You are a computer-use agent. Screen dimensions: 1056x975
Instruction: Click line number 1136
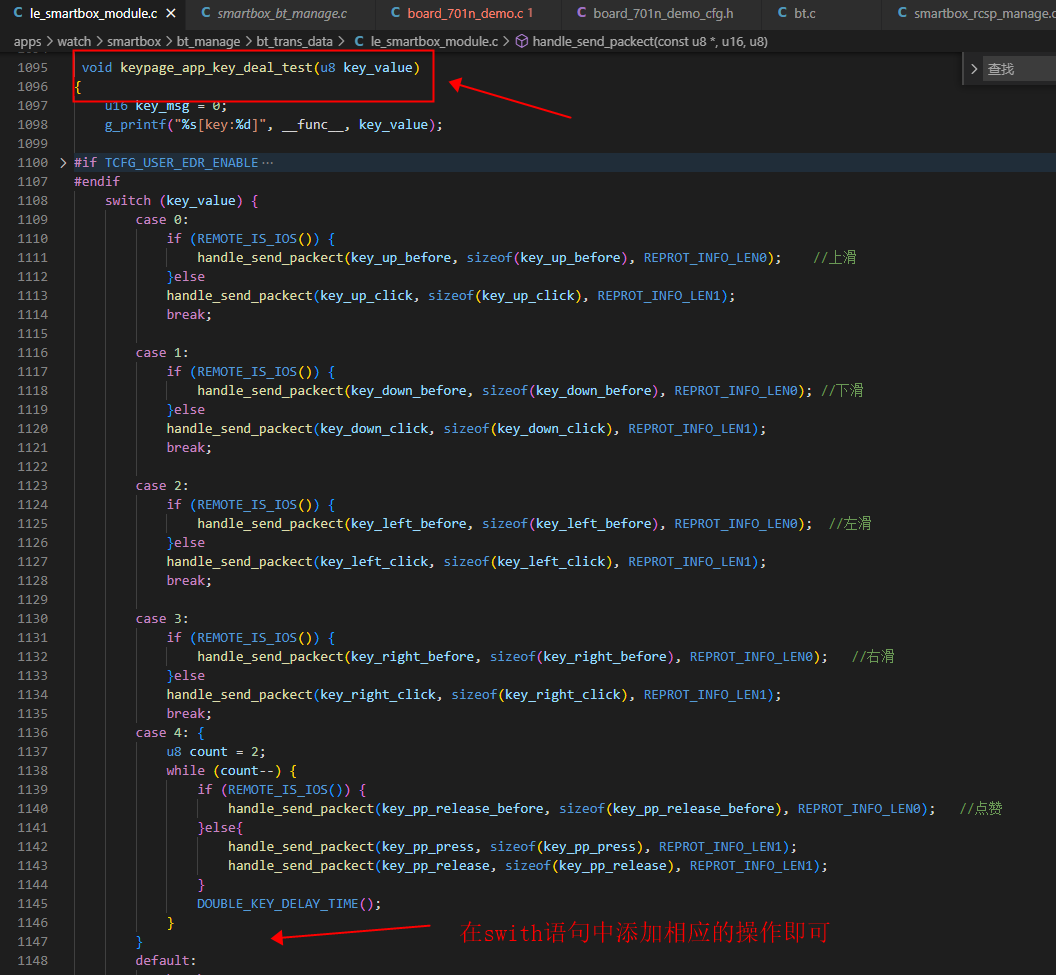coord(32,733)
